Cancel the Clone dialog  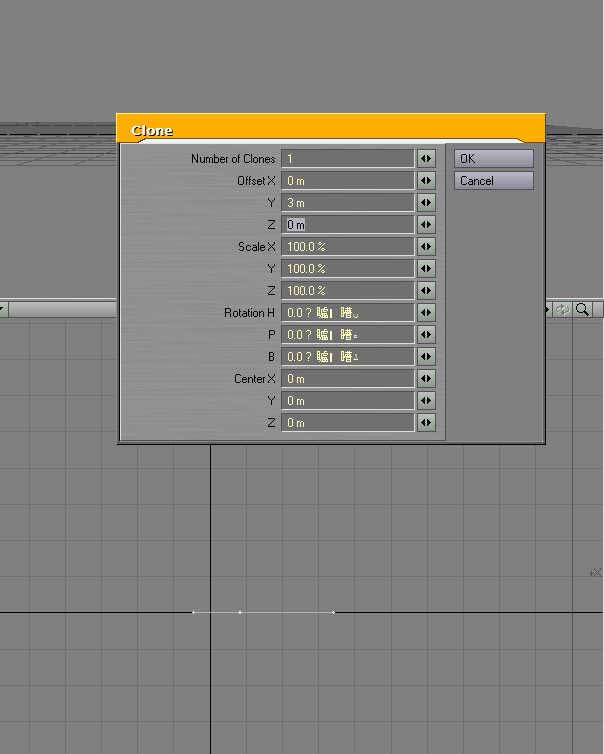click(x=493, y=181)
